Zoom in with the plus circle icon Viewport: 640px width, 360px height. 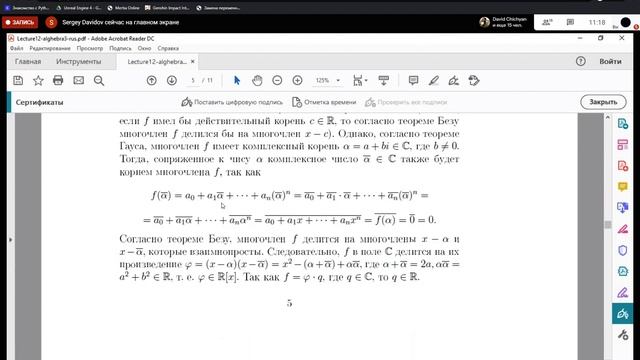tap(297, 80)
